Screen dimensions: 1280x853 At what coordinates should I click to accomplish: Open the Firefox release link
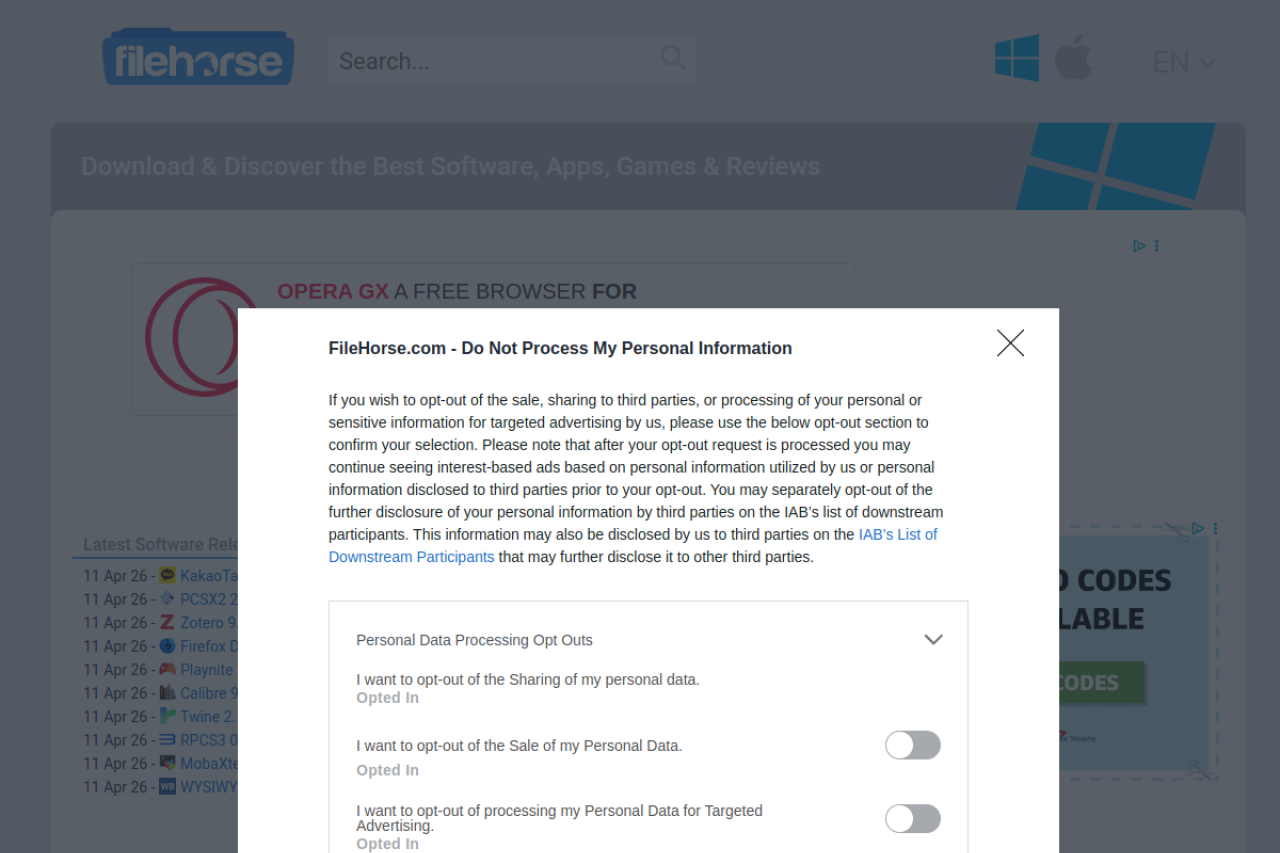pyautogui.click(x=208, y=646)
